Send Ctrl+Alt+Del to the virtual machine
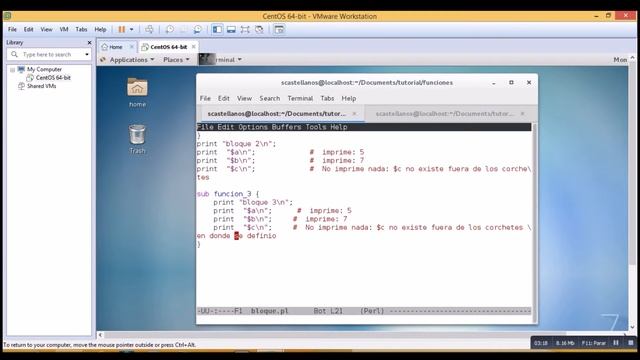Image resolution: width=640 pixels, height=360 pixels. (149, 29)
